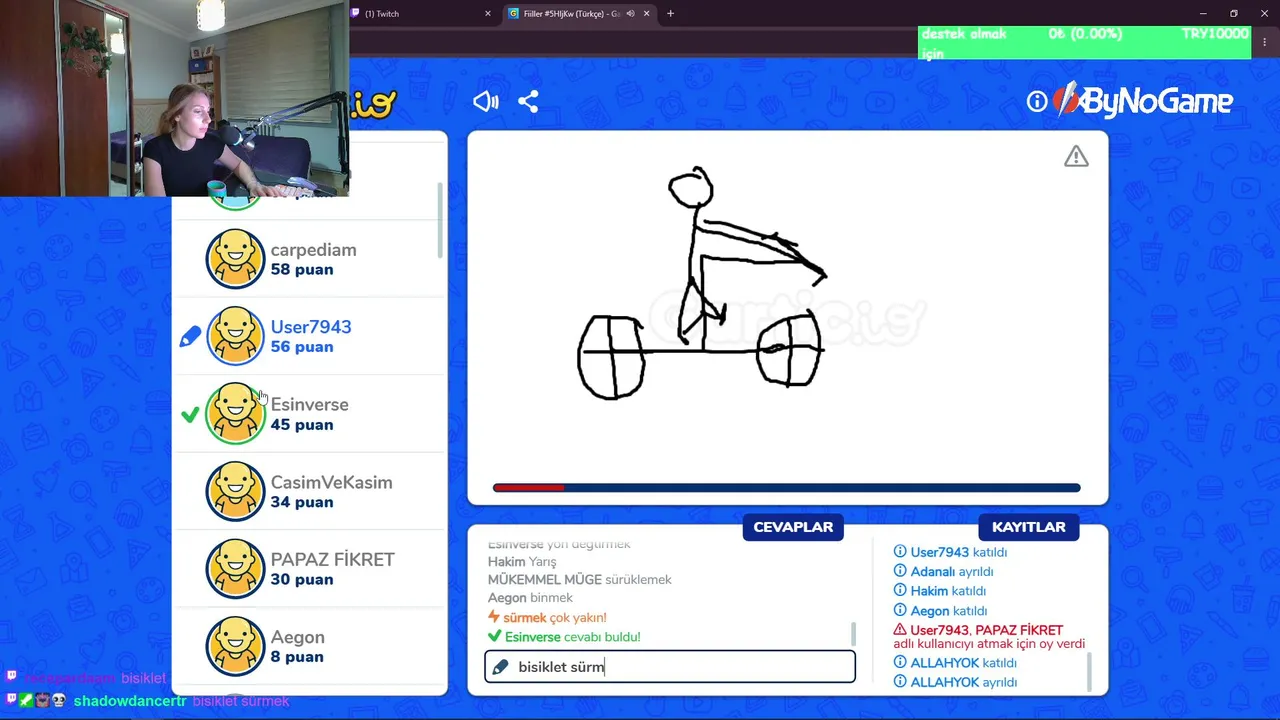Click User7943's avatar
The width and height of the screenshot is (1280, 720).
pos(235,336)
